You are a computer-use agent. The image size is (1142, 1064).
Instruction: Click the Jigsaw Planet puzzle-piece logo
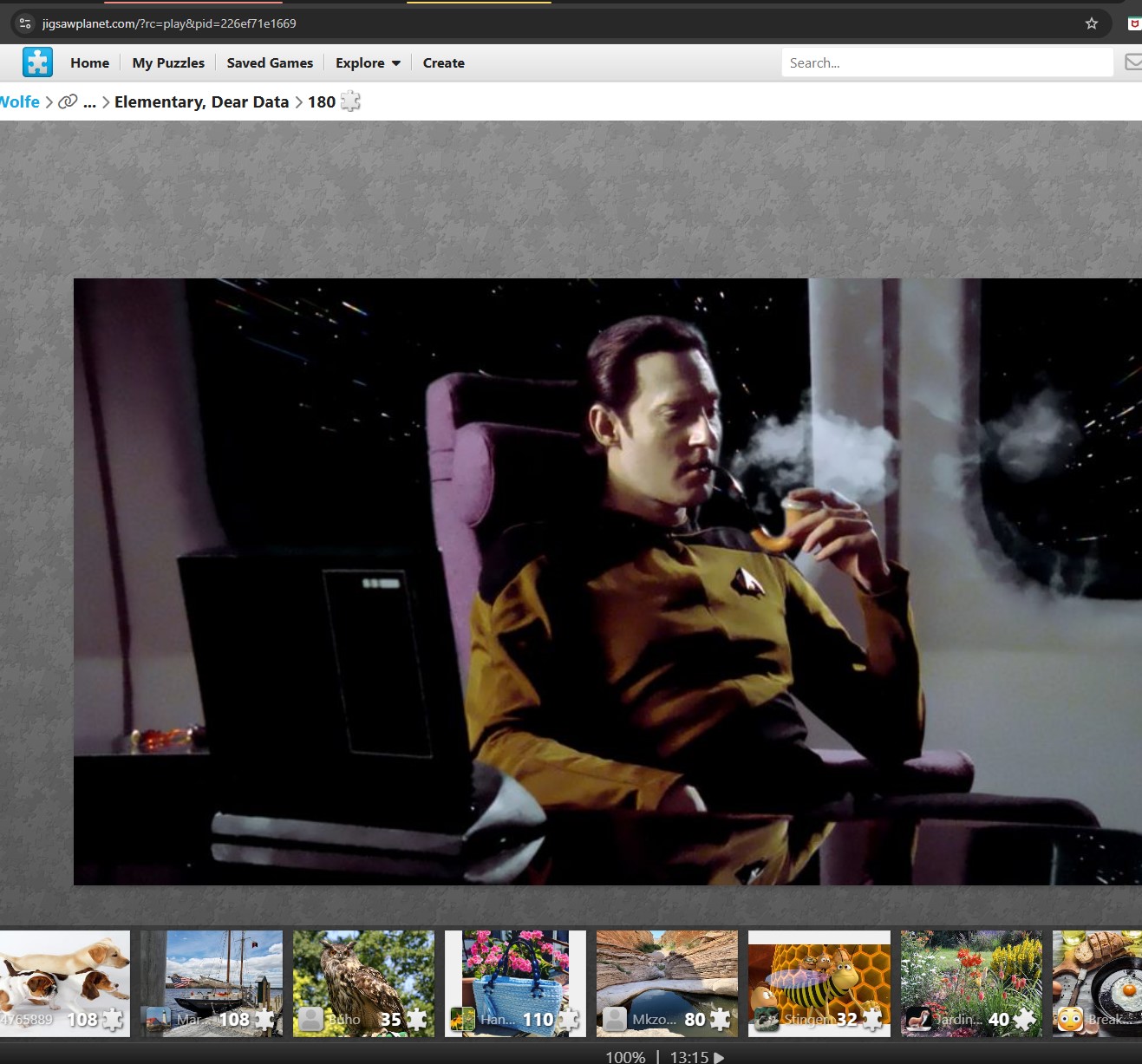(x=37, y=62)
